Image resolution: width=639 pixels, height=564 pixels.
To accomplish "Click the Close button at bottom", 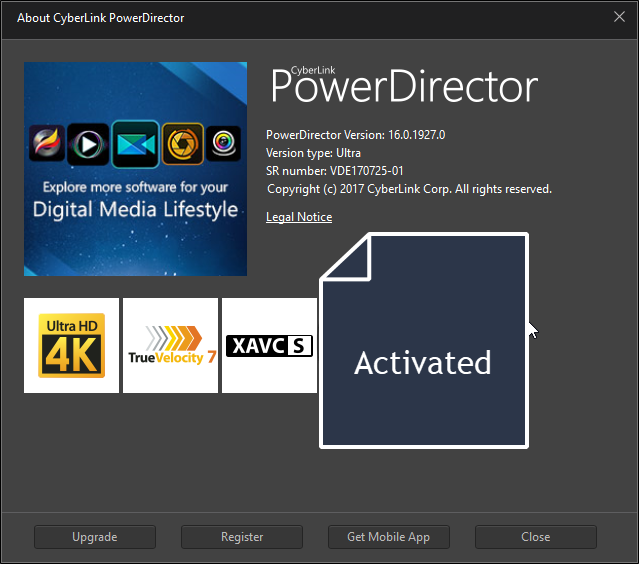I will point(536,537).
